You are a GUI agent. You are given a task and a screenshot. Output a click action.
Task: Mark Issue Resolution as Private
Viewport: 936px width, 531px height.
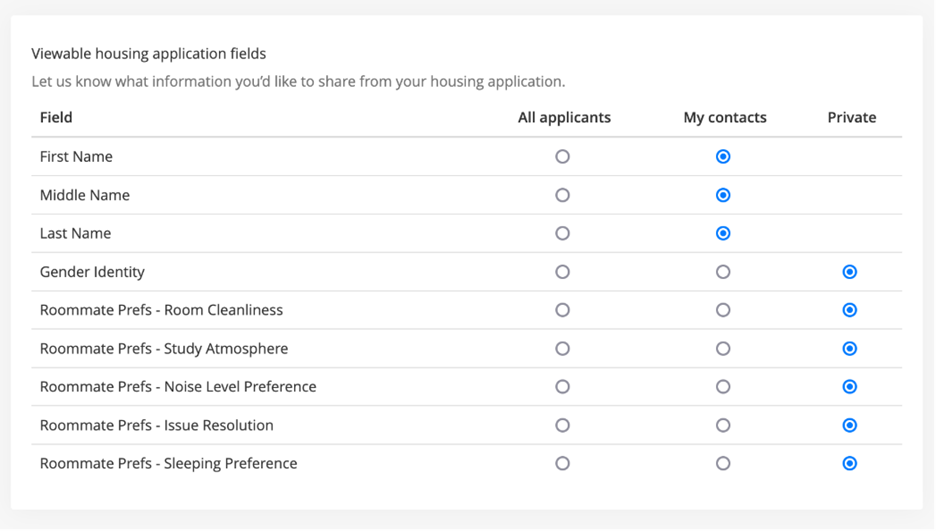click(849, 425)
